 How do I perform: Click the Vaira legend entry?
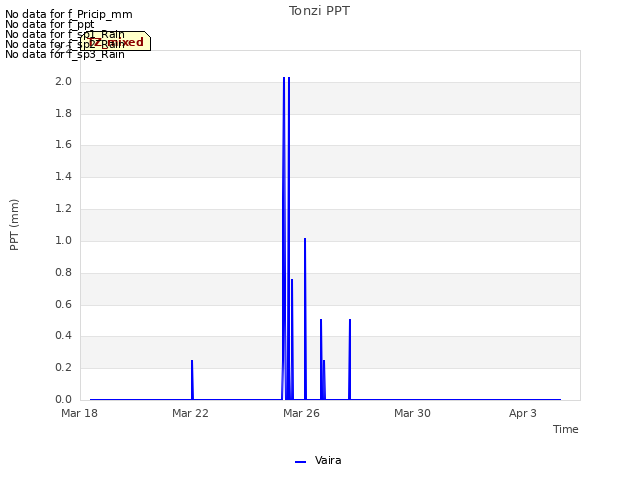[318, 460]
